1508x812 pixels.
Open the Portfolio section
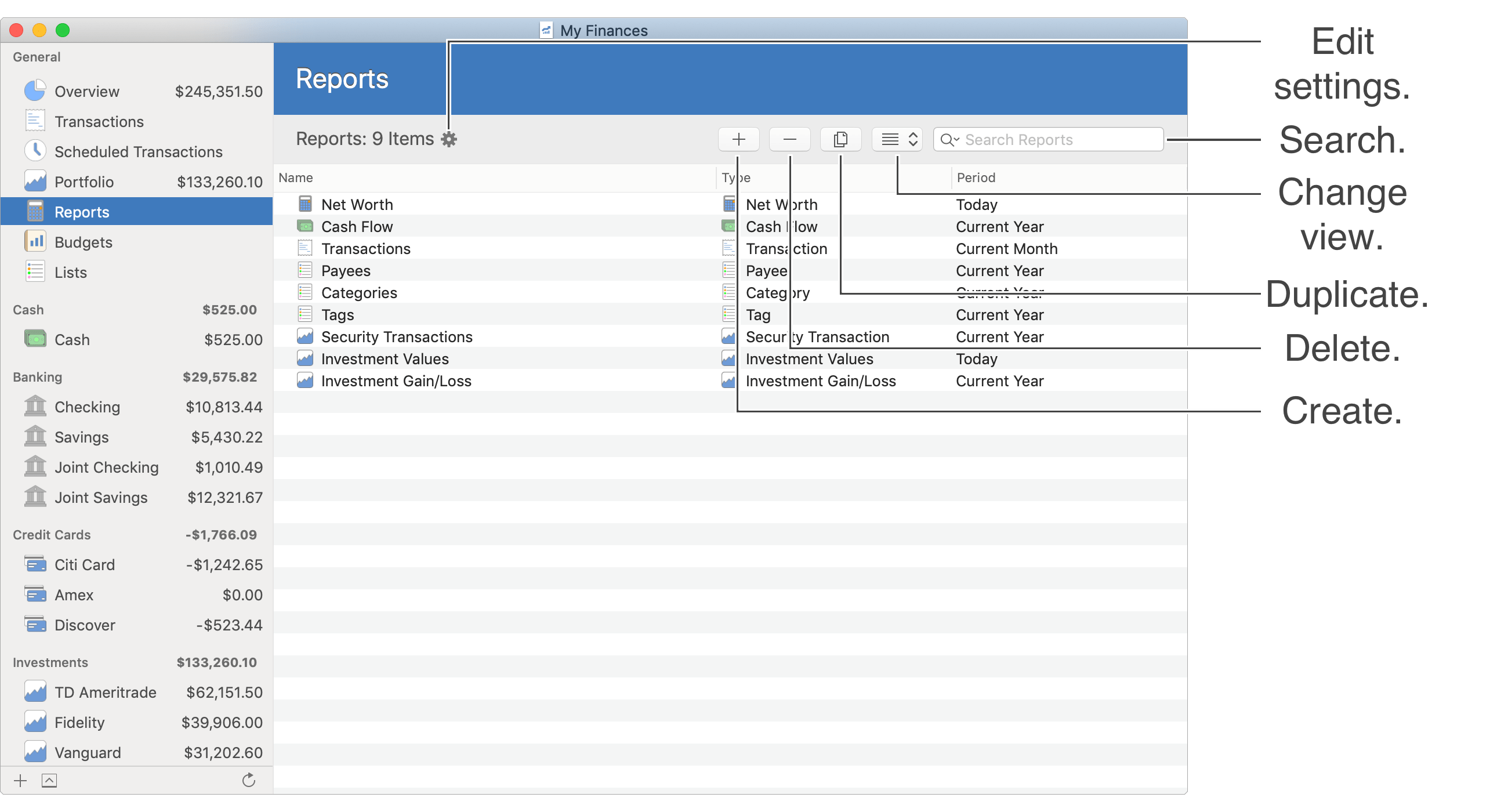pos(84,182)
